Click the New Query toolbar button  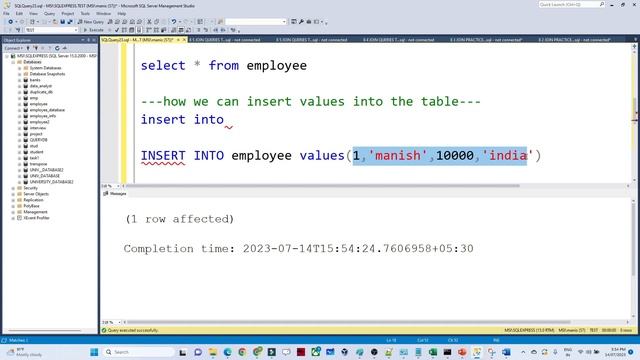tap(91, 22)
